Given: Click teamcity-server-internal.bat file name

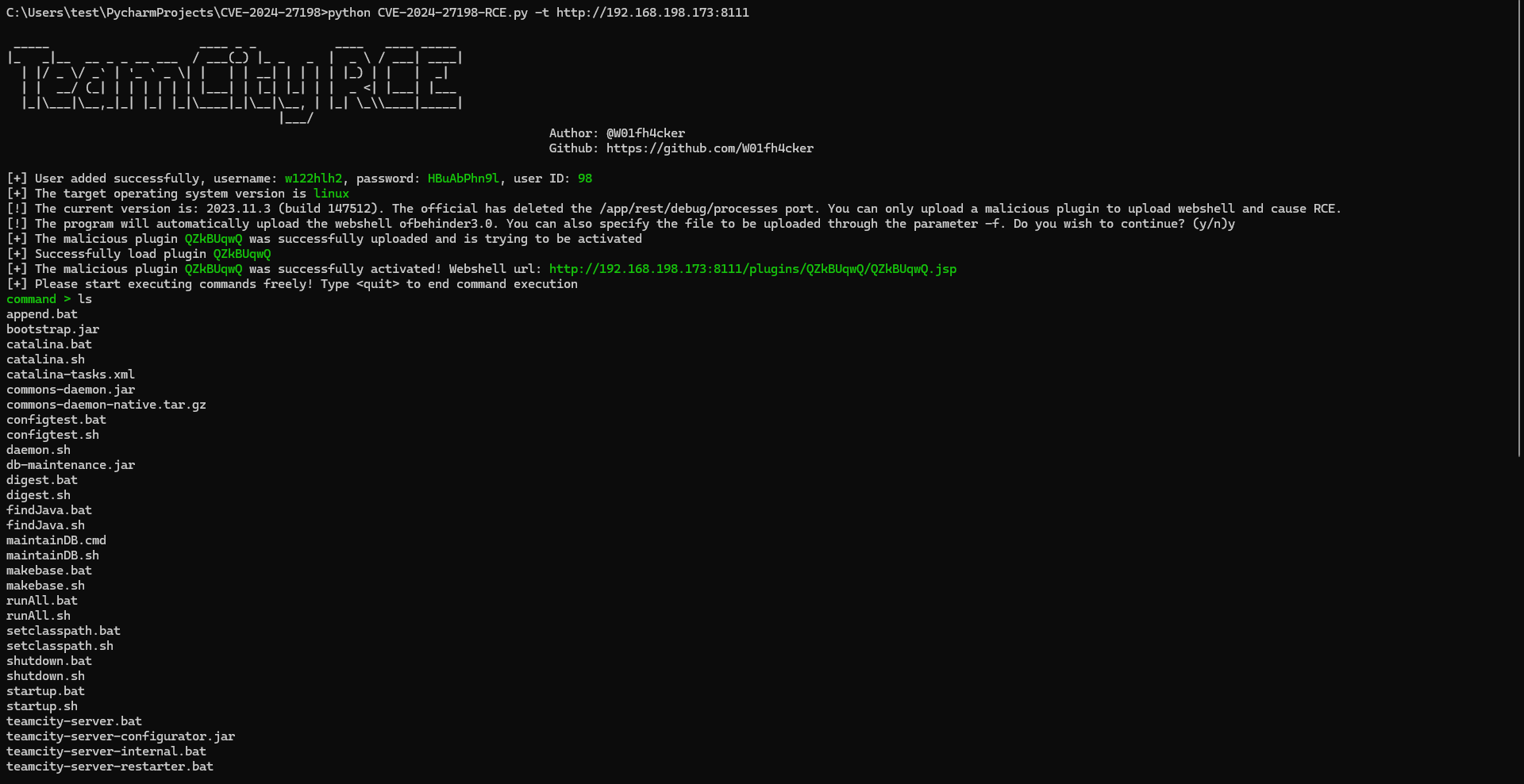Looking at the screenshot, I should (x=106, y=751).
